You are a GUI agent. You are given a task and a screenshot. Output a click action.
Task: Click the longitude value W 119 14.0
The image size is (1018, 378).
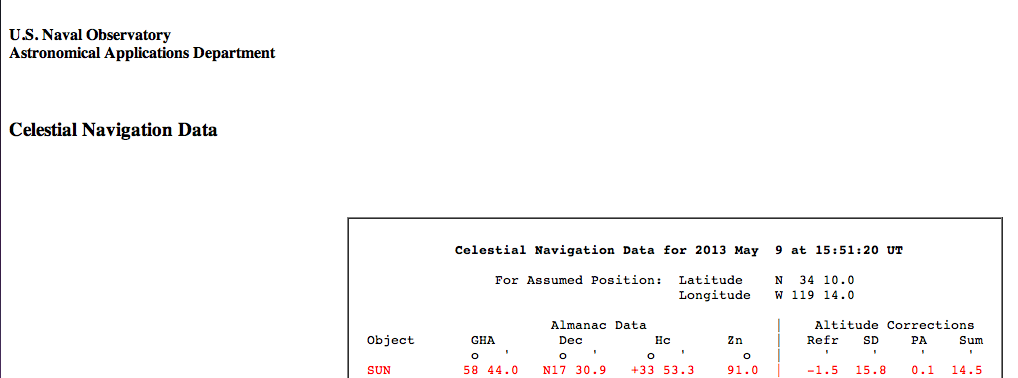(x=815, y=296)
